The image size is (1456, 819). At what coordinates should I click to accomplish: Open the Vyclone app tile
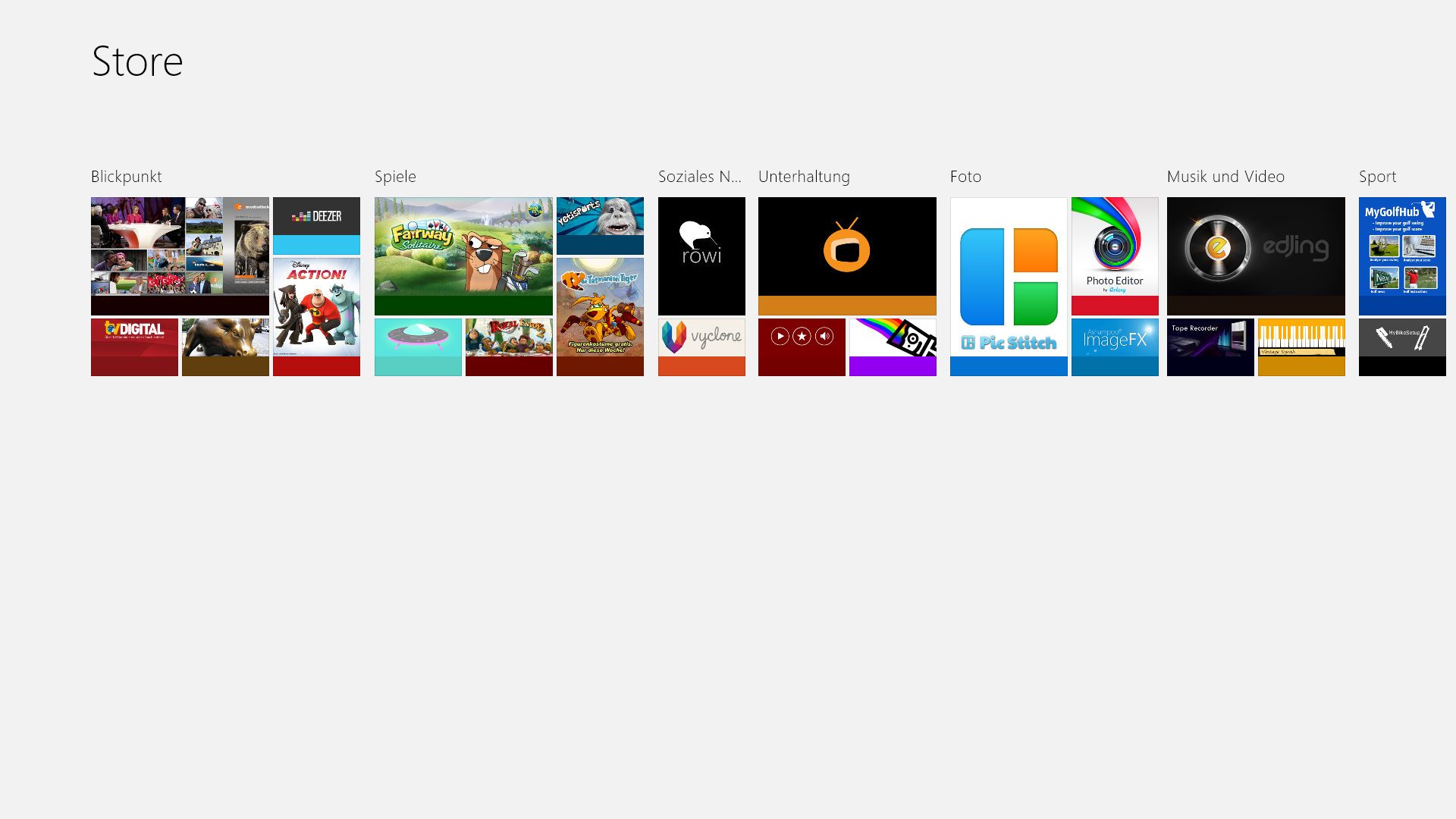click(701, 347)
